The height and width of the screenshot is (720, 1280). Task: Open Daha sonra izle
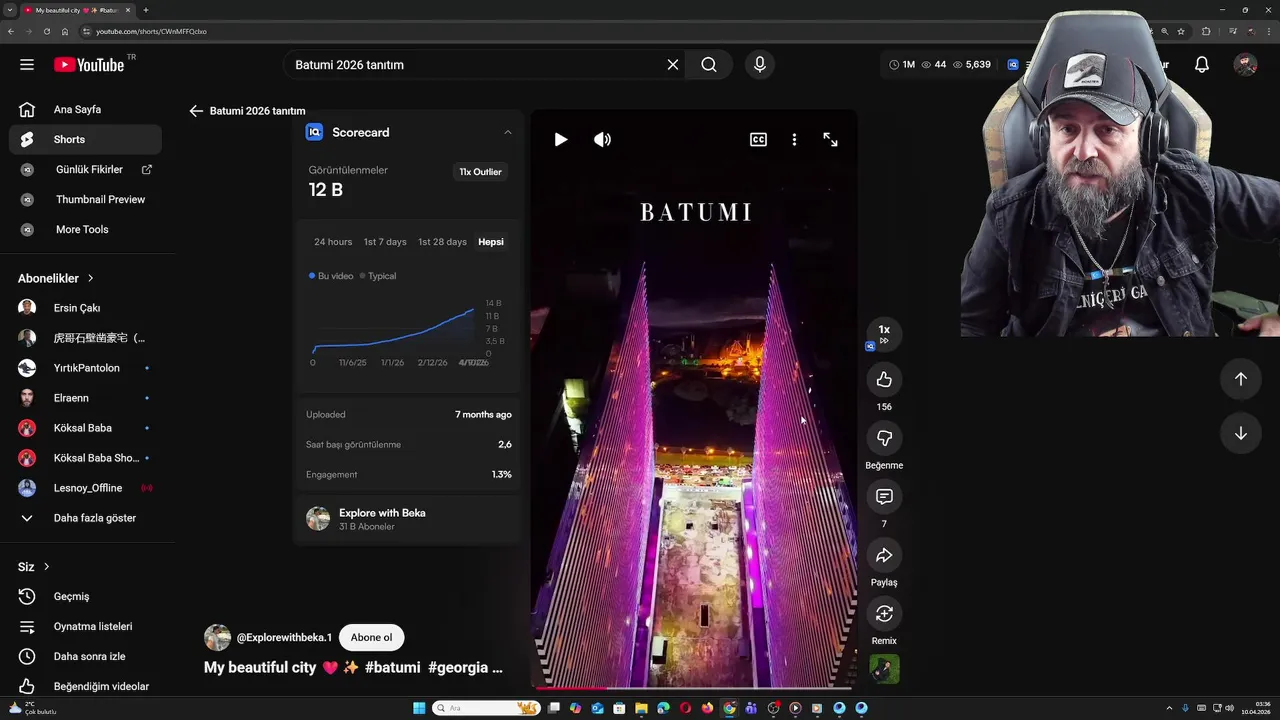(x=85, y=657)
